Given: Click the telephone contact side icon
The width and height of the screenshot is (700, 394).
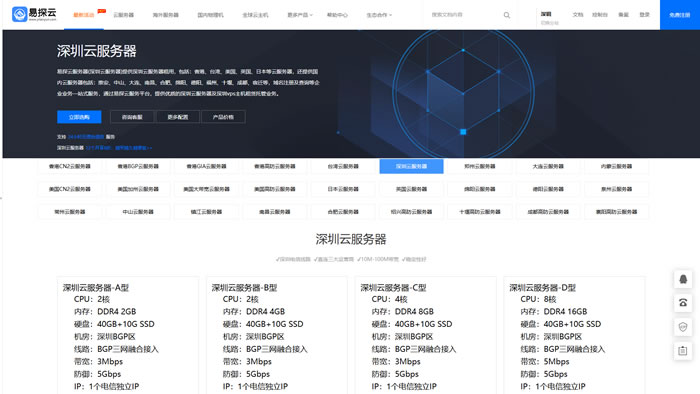Looking at the screenshot, I should [x=683, y=303].
